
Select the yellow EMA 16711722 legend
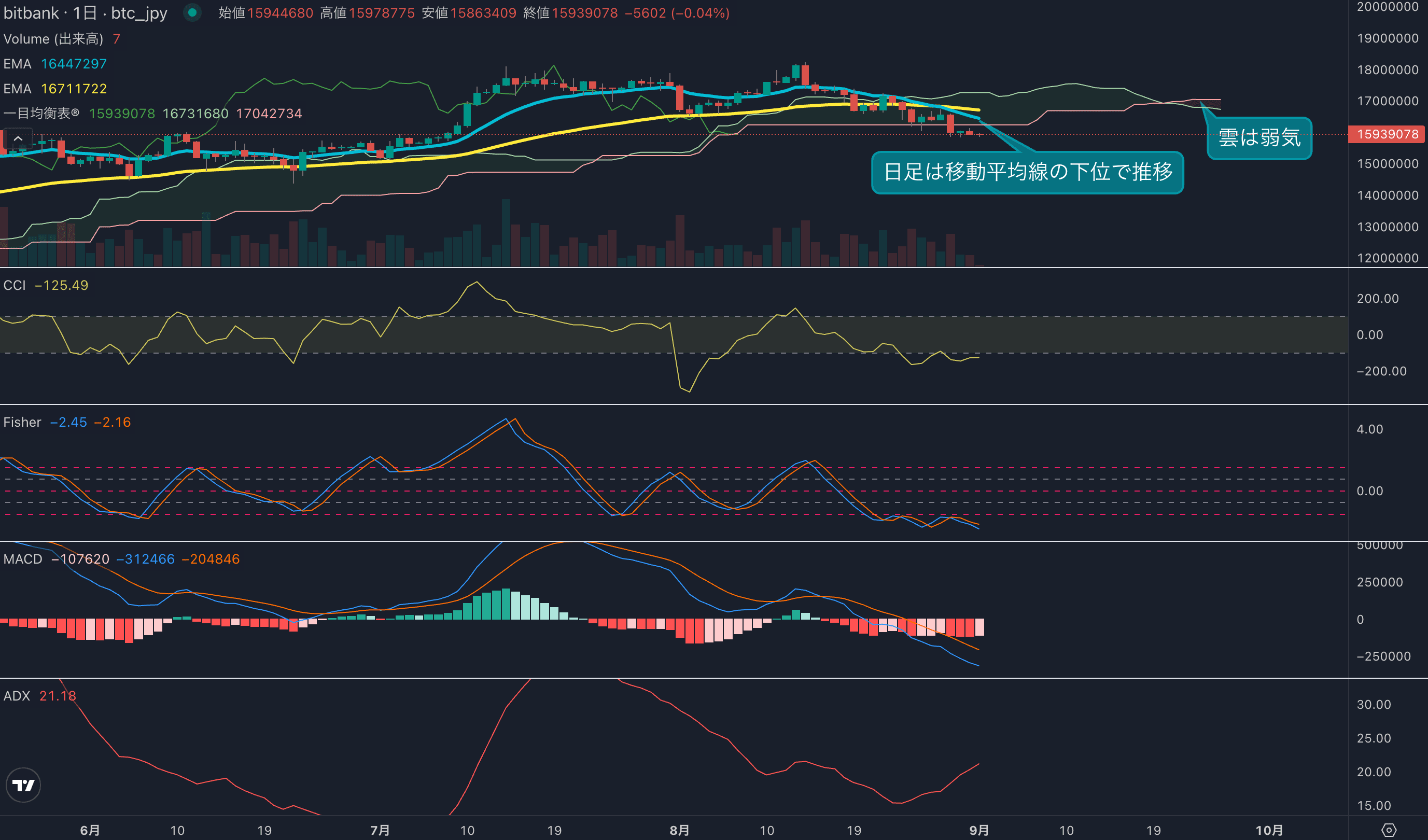click(x=54, y=89)
